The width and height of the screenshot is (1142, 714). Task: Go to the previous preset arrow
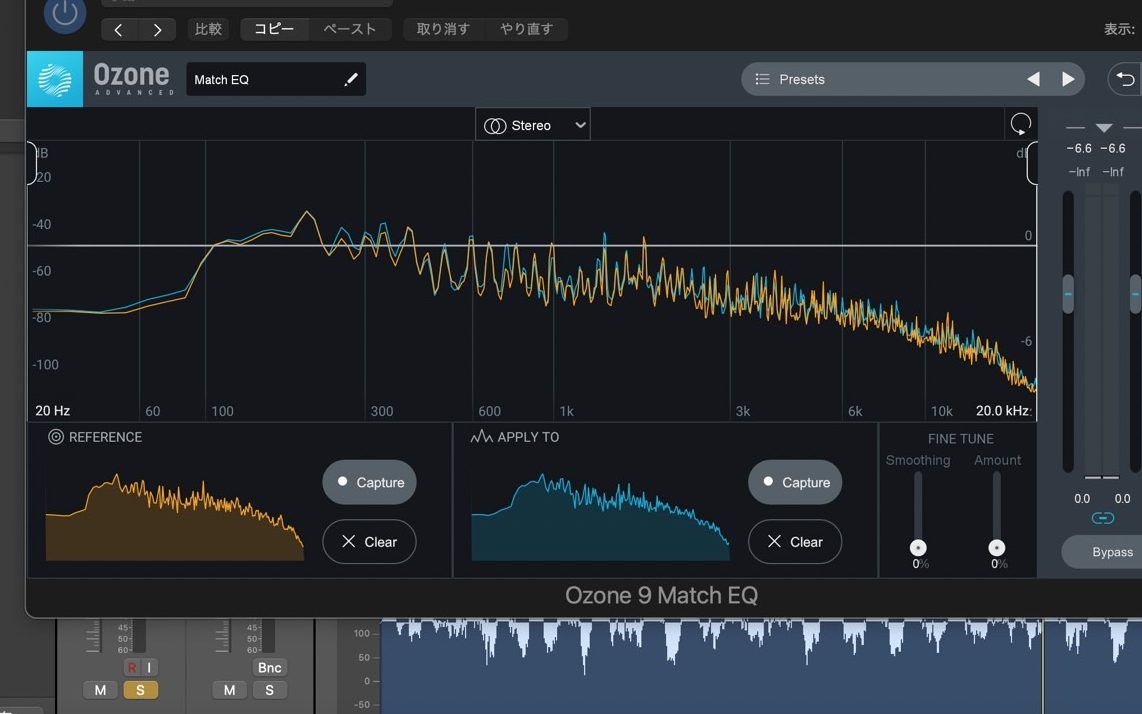[1033, 80]
